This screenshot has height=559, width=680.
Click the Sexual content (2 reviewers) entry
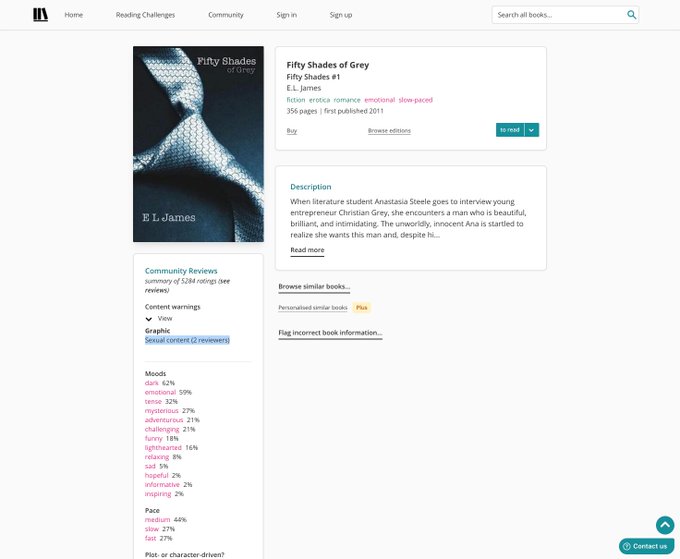187,340
